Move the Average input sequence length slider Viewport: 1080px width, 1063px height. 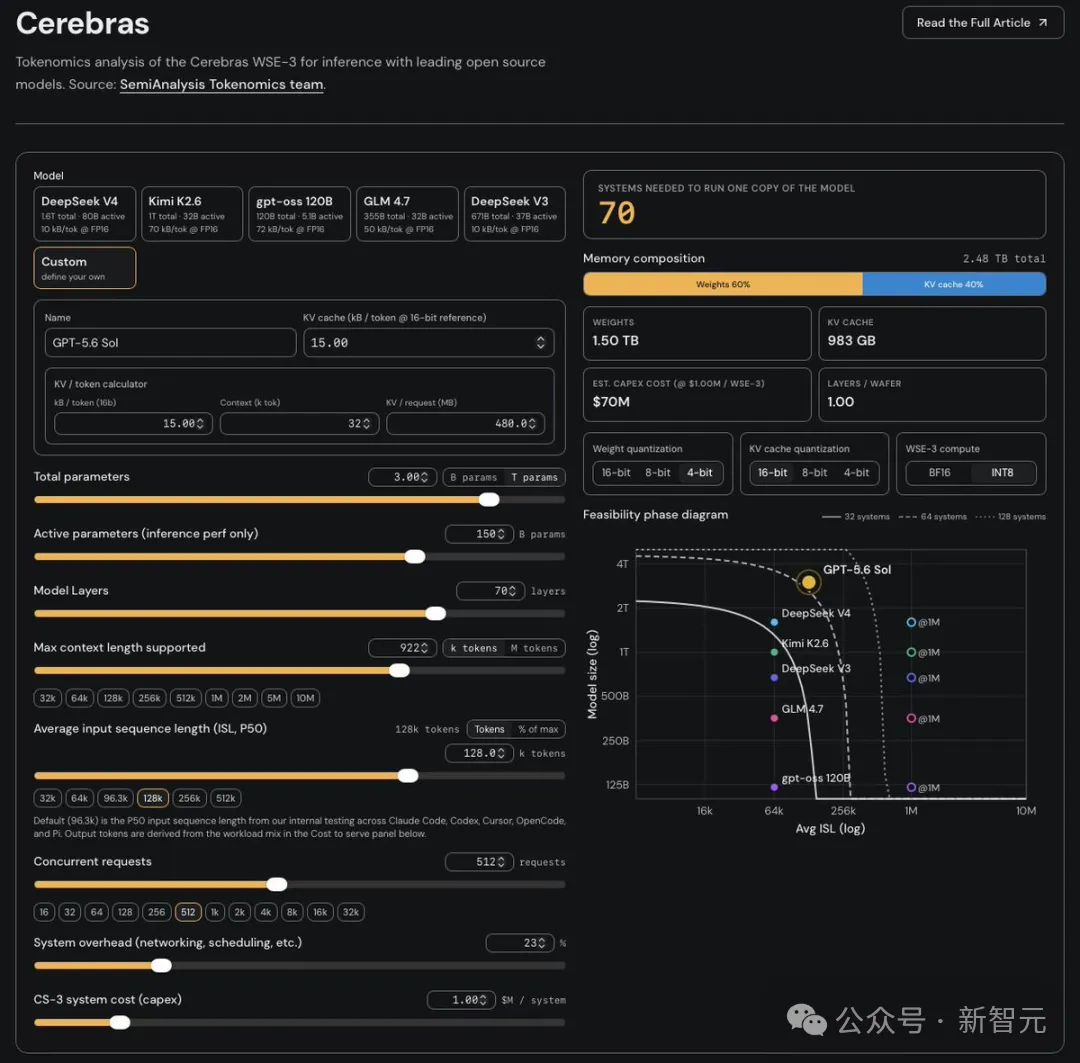click(x=408, y=776)
